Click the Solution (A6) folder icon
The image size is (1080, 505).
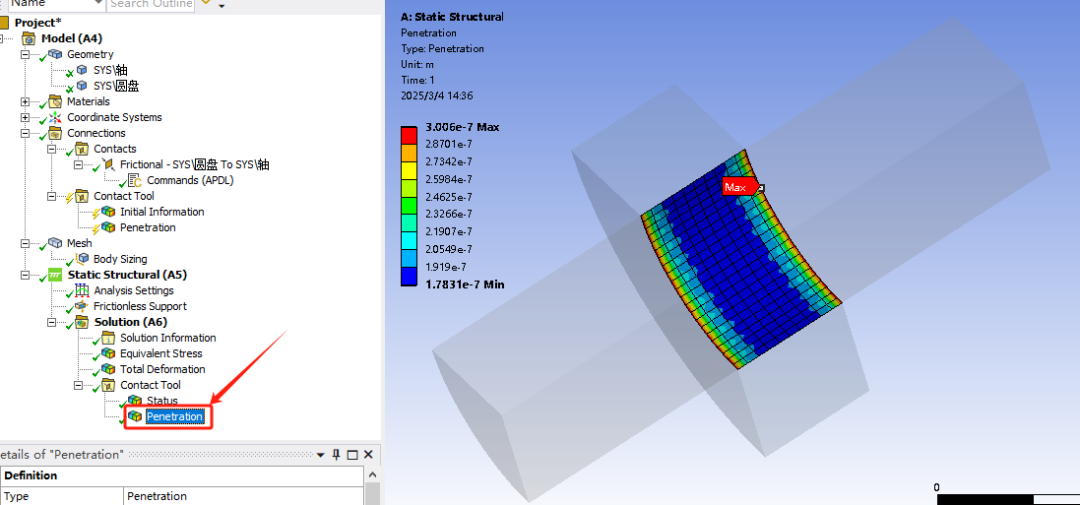click(x=82, y=322)
